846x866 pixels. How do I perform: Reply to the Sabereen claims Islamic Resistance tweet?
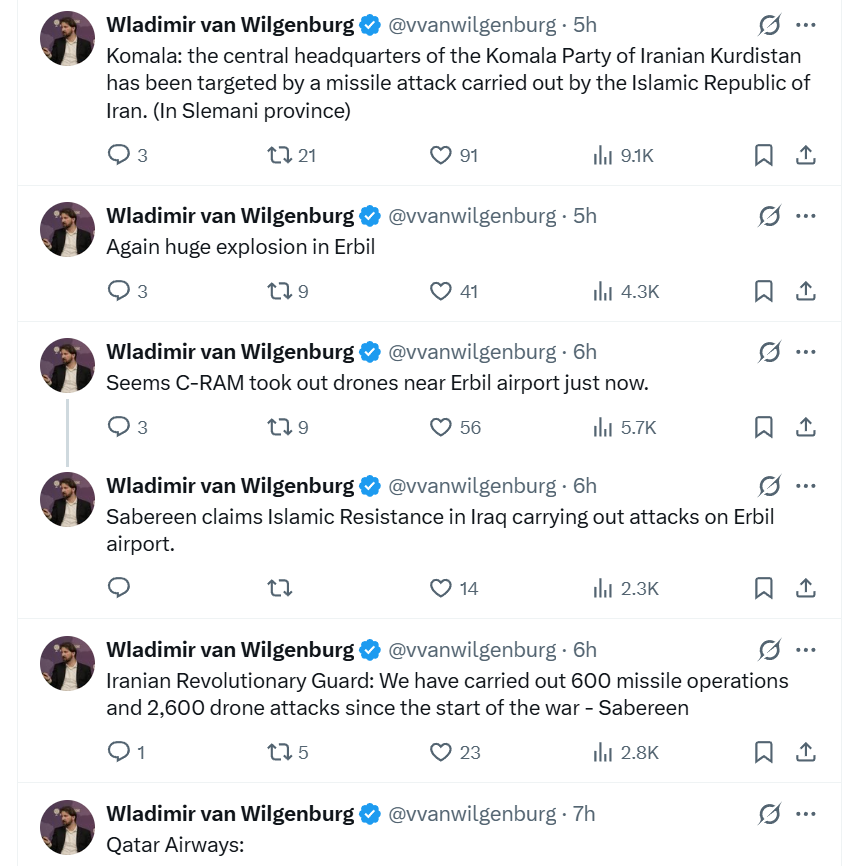(119, 588)
